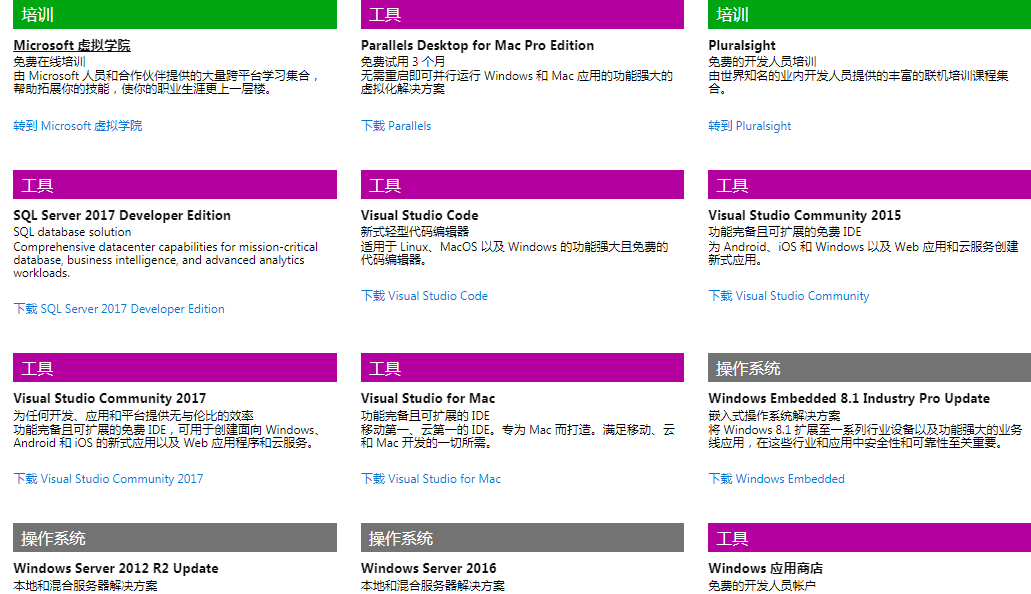Click 本地和混合服务器解决方案 under Windows Server 2016
1031x594 pixels.
click(433, 585)
